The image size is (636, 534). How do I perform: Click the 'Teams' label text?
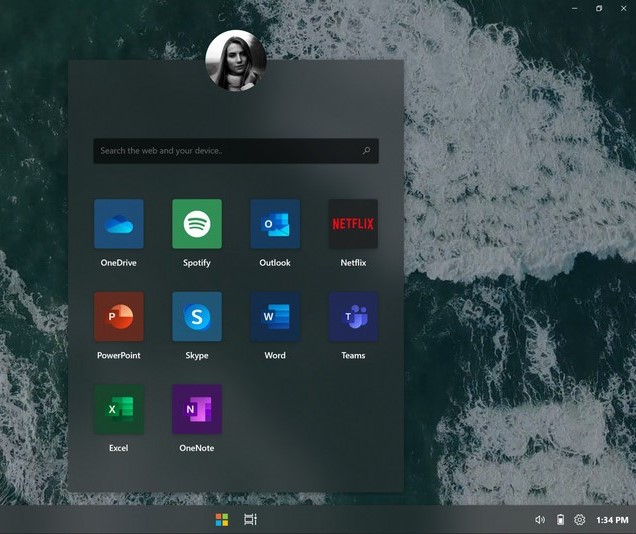coord(353,356)
